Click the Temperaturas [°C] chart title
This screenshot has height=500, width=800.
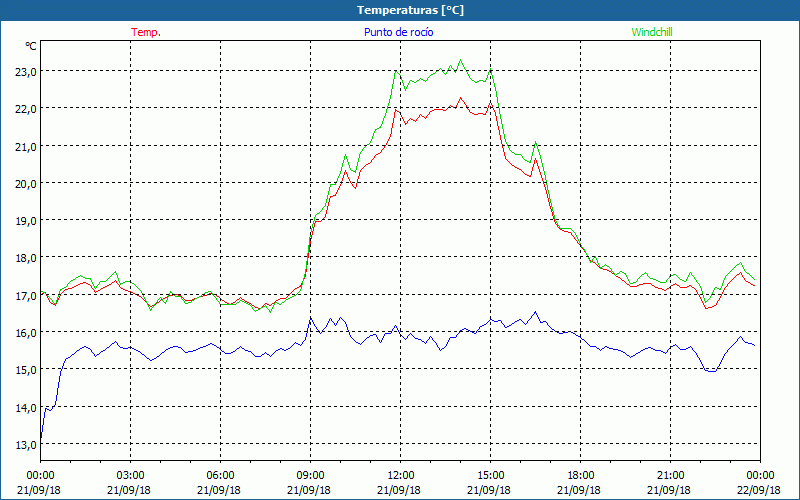[x=410, y=10]
